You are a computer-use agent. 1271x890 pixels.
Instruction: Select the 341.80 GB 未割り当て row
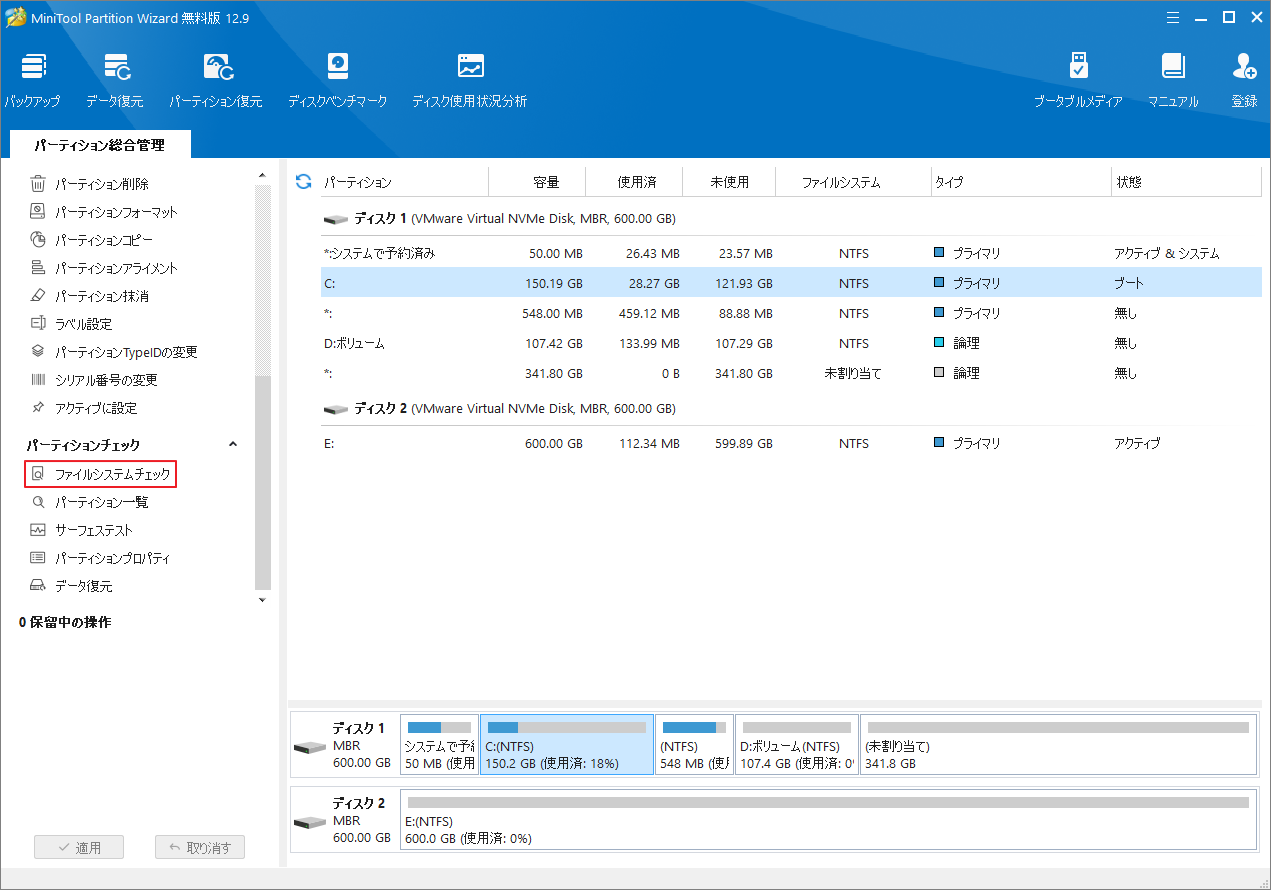791,373
